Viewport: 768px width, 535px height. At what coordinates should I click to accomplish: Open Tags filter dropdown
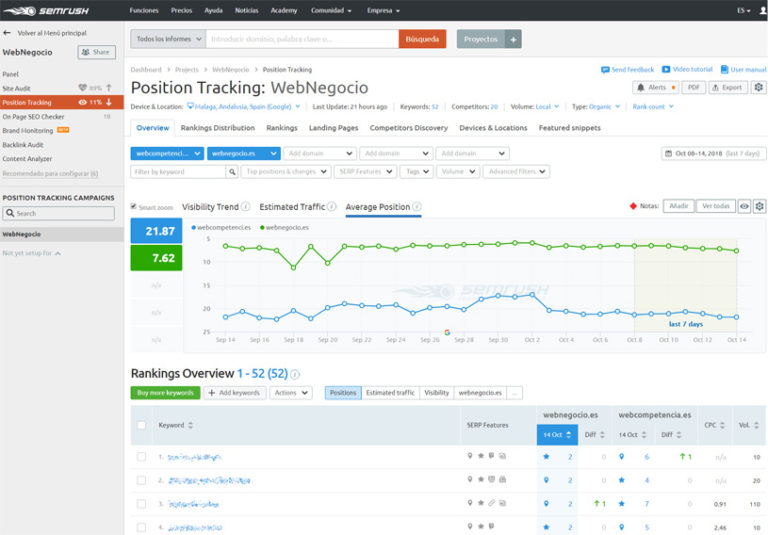(x=417, y=172)
